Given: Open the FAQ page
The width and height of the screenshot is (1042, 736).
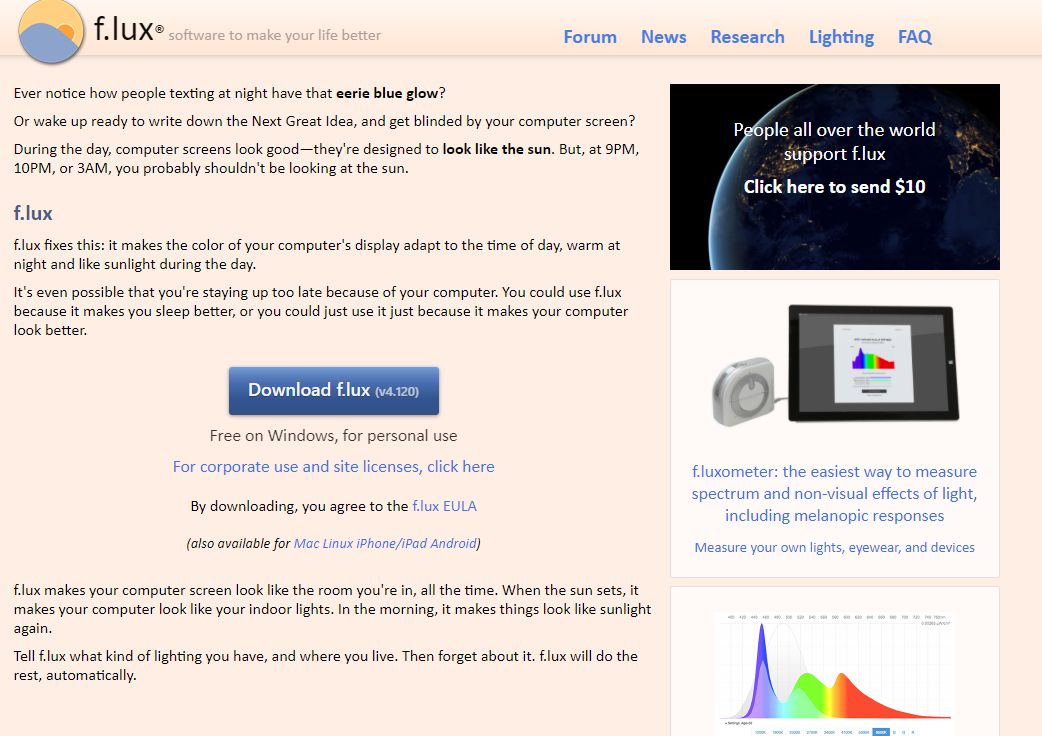Looking at the screenshot, I should (914, 37).
